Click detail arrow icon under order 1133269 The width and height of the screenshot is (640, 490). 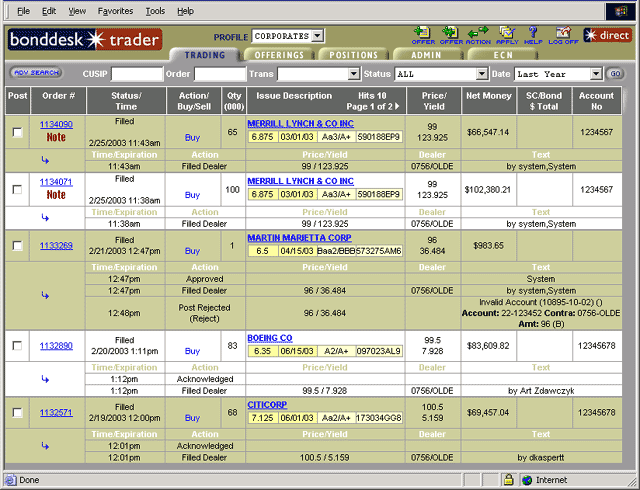tap(45, 295)
